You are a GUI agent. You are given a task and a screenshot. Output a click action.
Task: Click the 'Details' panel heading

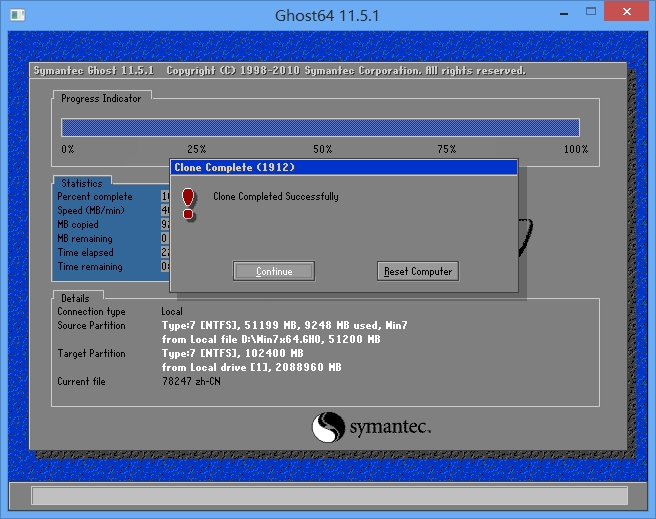click(75, 298)
